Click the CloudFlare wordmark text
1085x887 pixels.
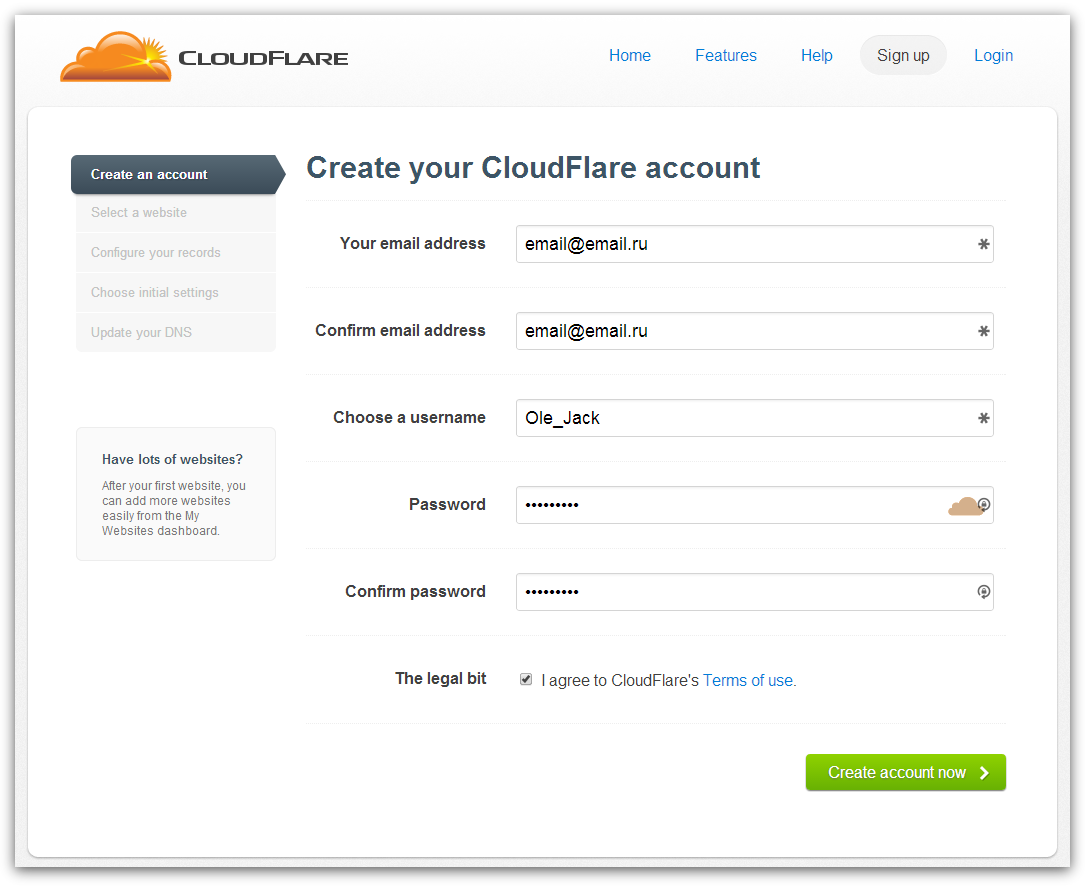tap(263, 58)
